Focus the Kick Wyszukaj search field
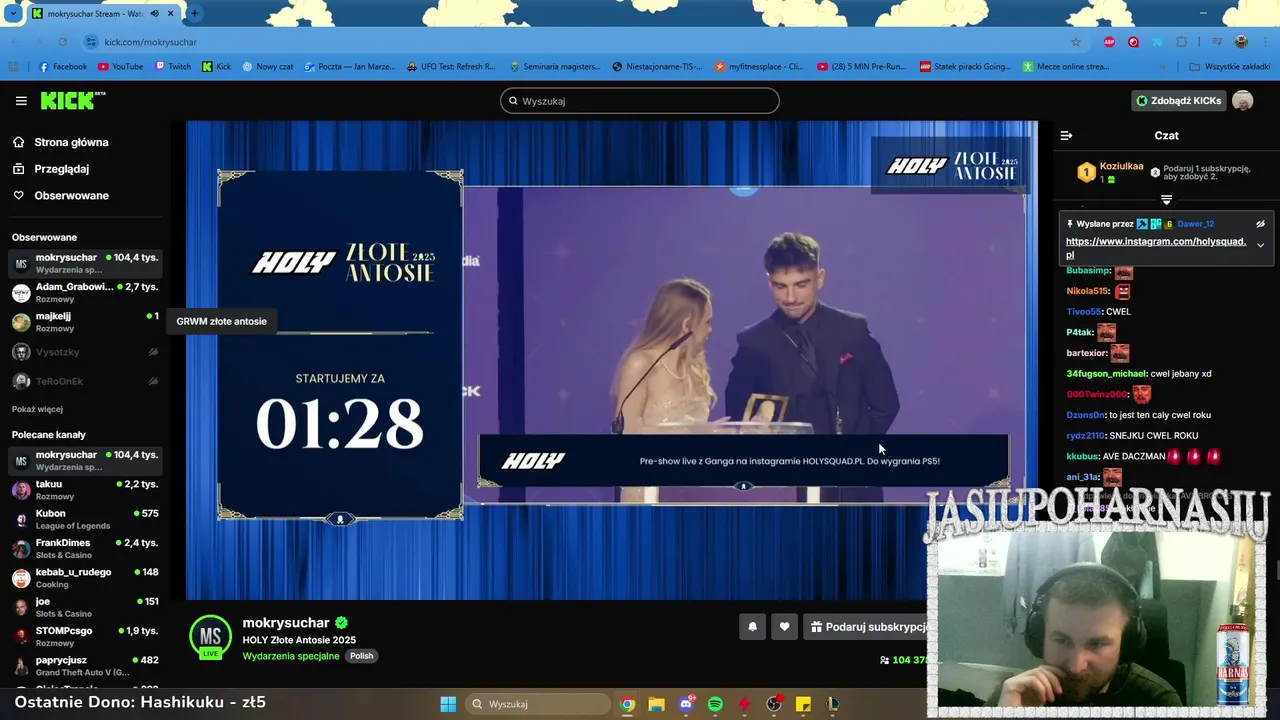The image size is (1280, 720). pos(640,101)
